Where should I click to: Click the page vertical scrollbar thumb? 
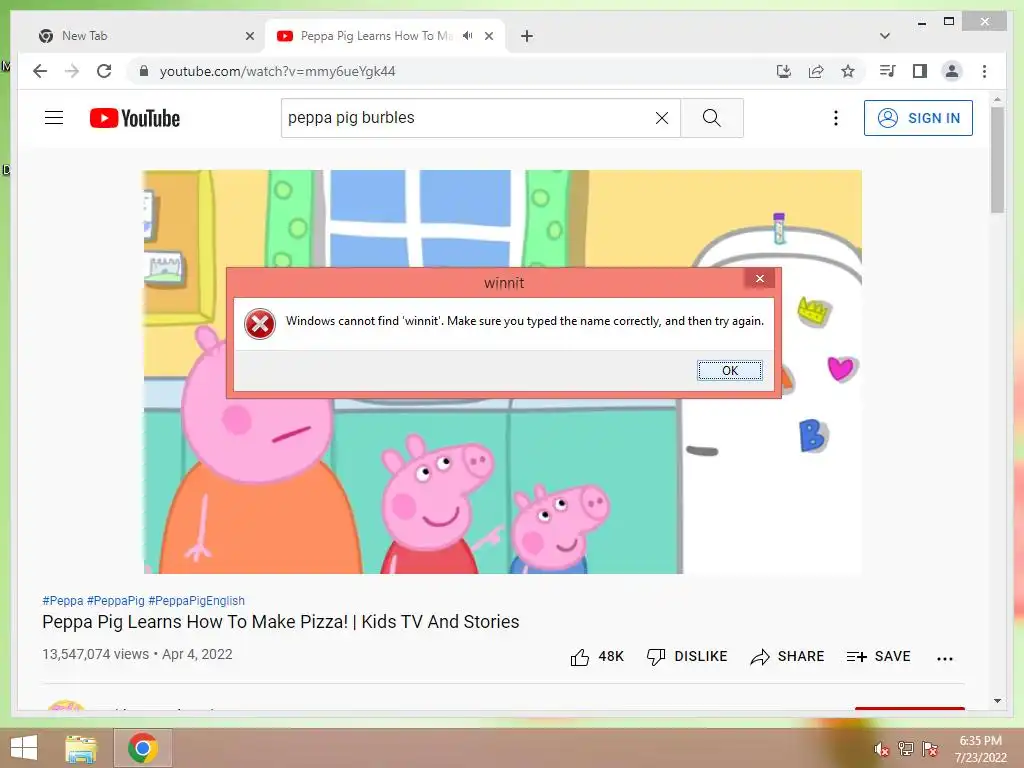(997, 160)
